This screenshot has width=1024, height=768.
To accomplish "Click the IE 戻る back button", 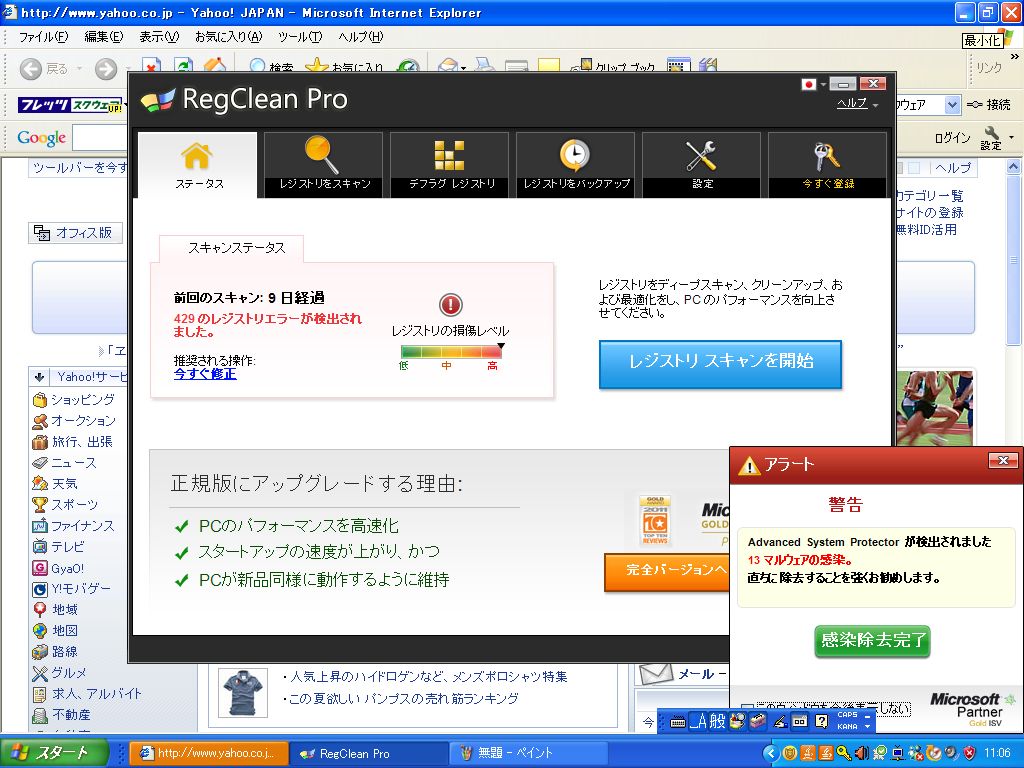I will coord(43,69).
